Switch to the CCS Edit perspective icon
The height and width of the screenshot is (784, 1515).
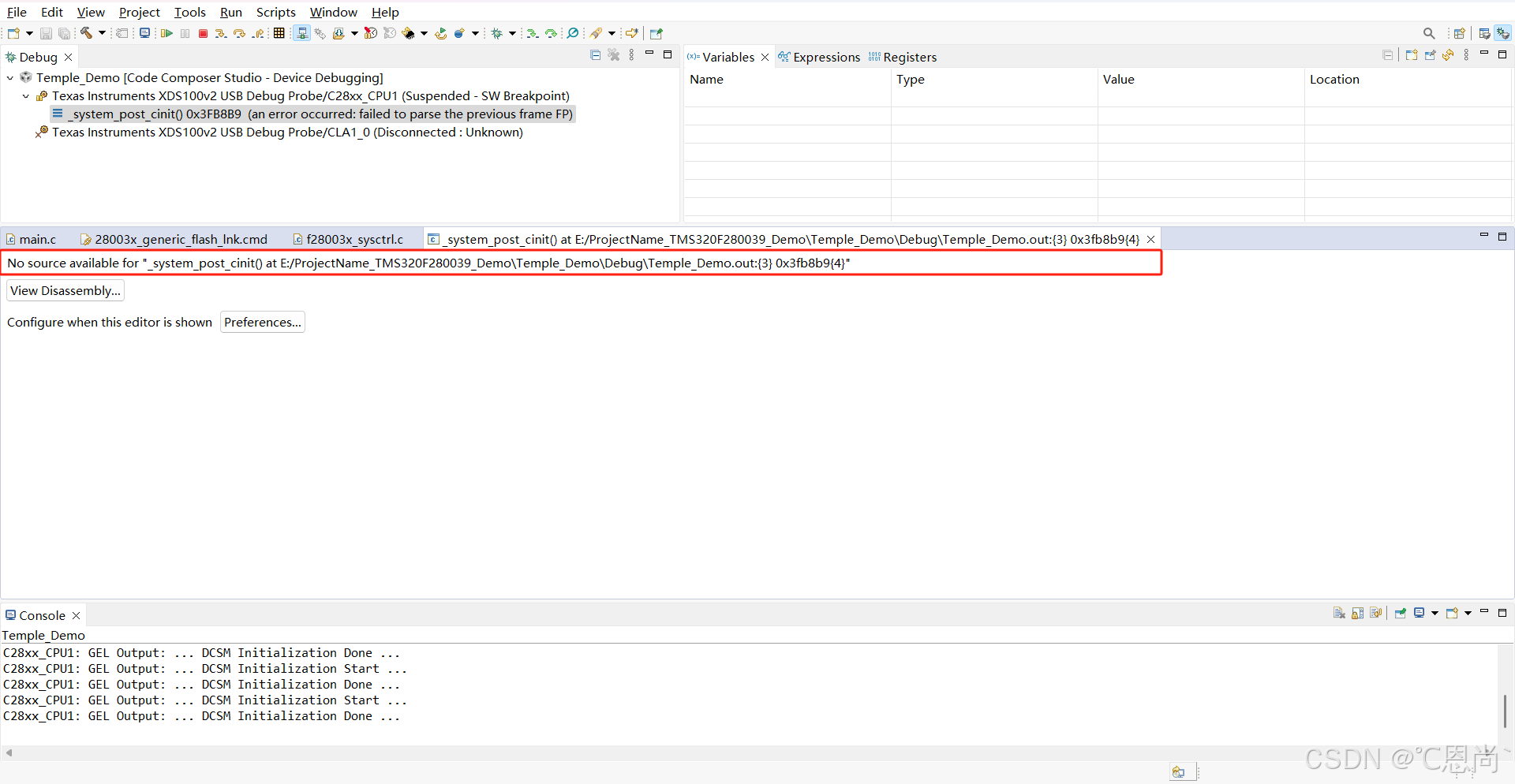(x=1484, y=33)
